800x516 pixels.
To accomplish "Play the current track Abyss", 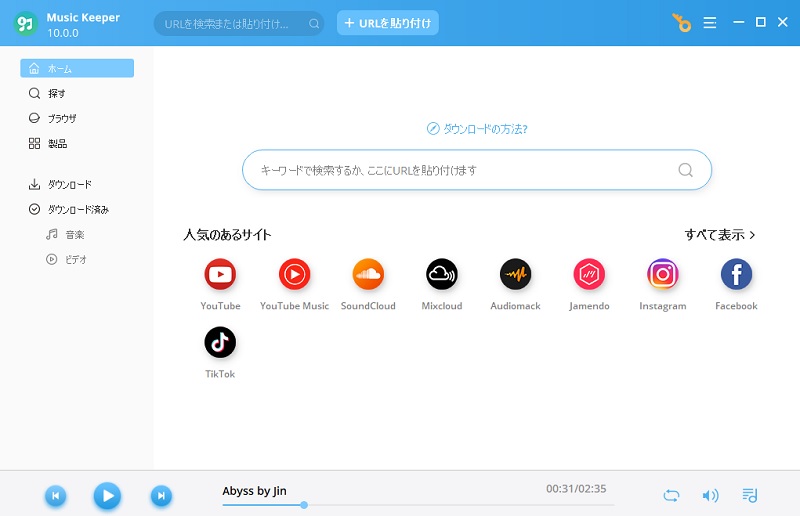I will click(107, 496).
